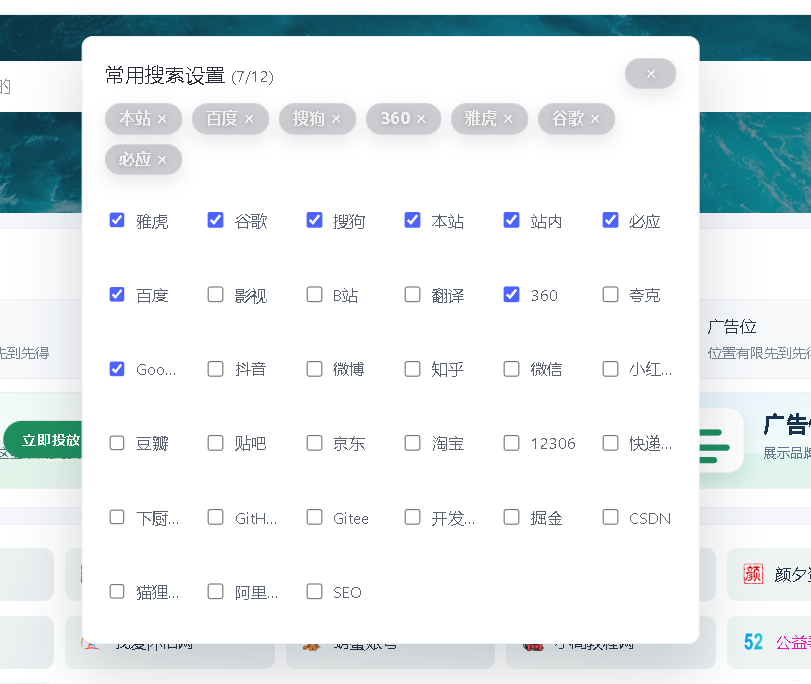Enable the SEO search checkbox
Image resolution: width=811 pixels, height=684 pixels.
(314, 591)
